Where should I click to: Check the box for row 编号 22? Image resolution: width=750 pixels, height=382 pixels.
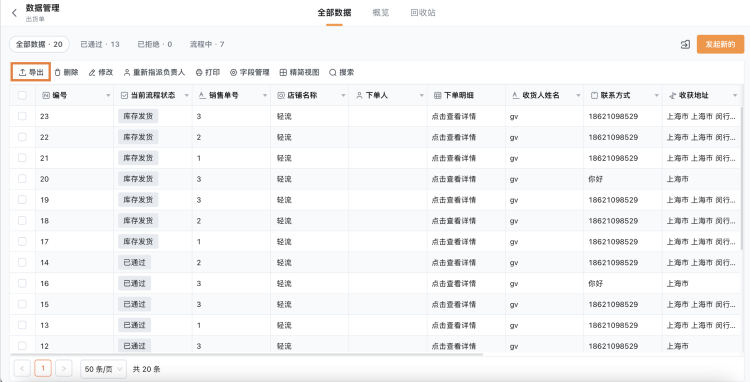(x=22, y=137)
